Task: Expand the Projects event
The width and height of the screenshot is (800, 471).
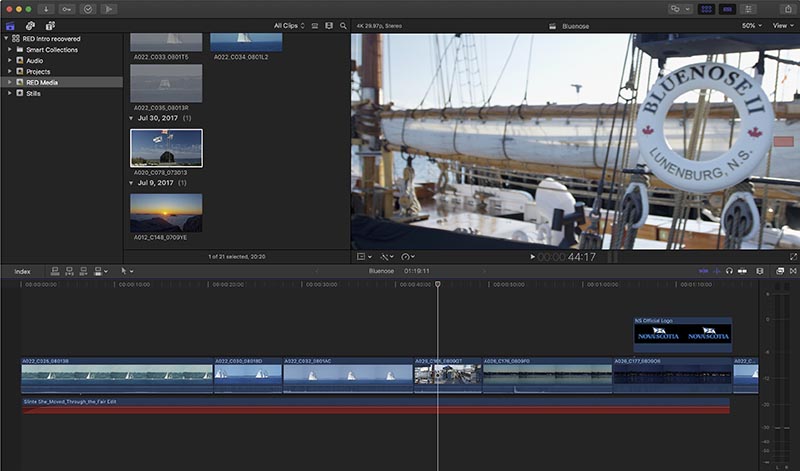Action: pos(10,71)
